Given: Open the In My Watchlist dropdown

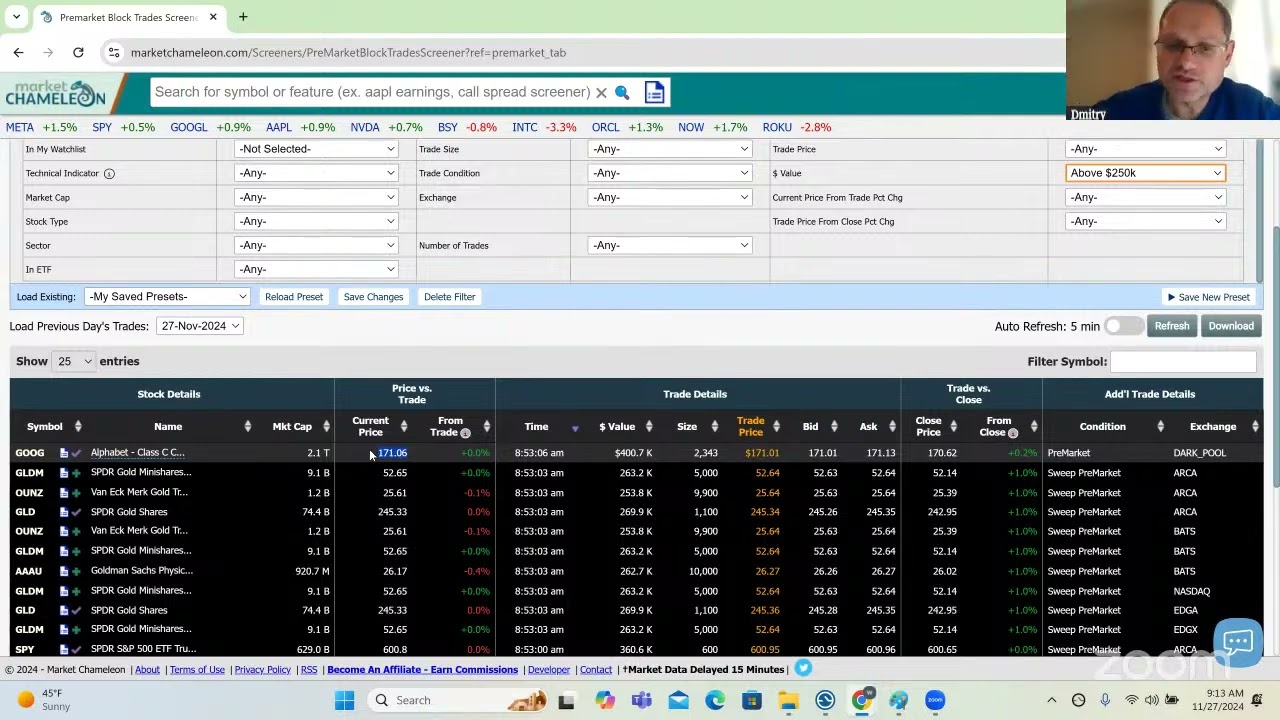Looking at the screenshot, I should coord(316,149).
